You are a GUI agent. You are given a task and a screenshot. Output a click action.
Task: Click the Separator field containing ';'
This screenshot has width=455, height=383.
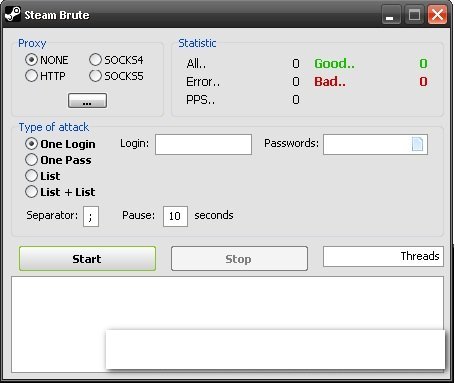click(x=91, y=216)
